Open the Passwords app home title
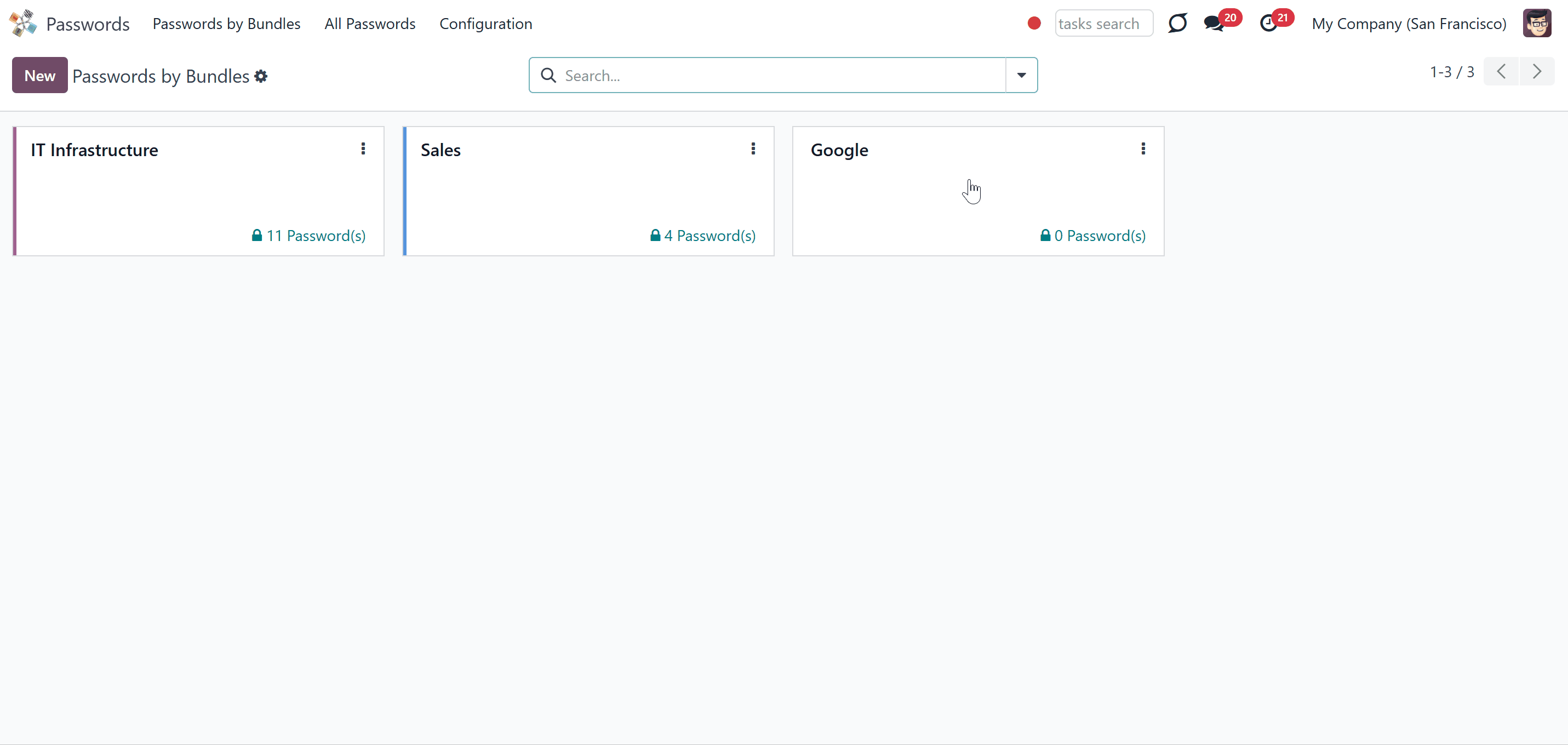The width and height of the screenshot is (1568, 745). pos(88,24)
